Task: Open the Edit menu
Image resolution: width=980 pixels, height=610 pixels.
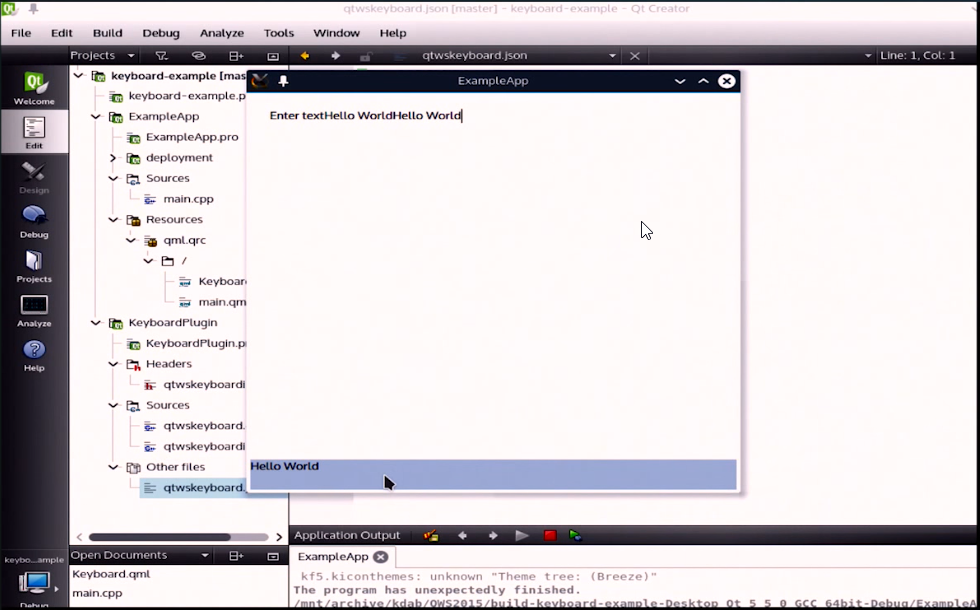Action: click(62, 33)
